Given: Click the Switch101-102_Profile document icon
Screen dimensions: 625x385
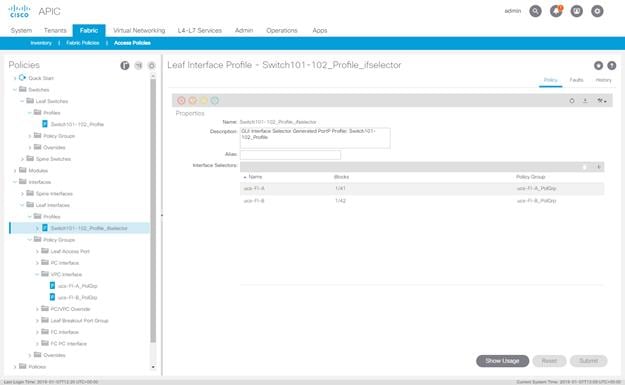Looking at the screenshot, I should (45, 124).
